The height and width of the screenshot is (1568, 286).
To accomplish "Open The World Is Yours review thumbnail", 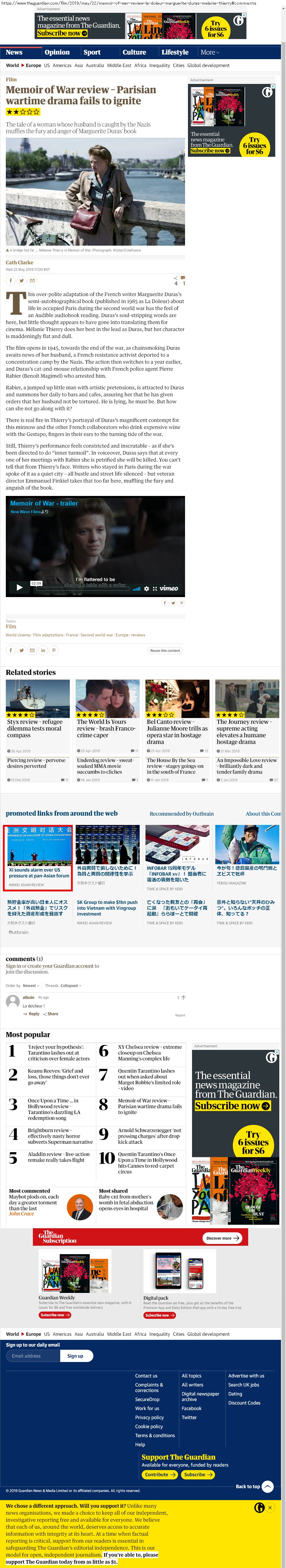I will (107, 699).
